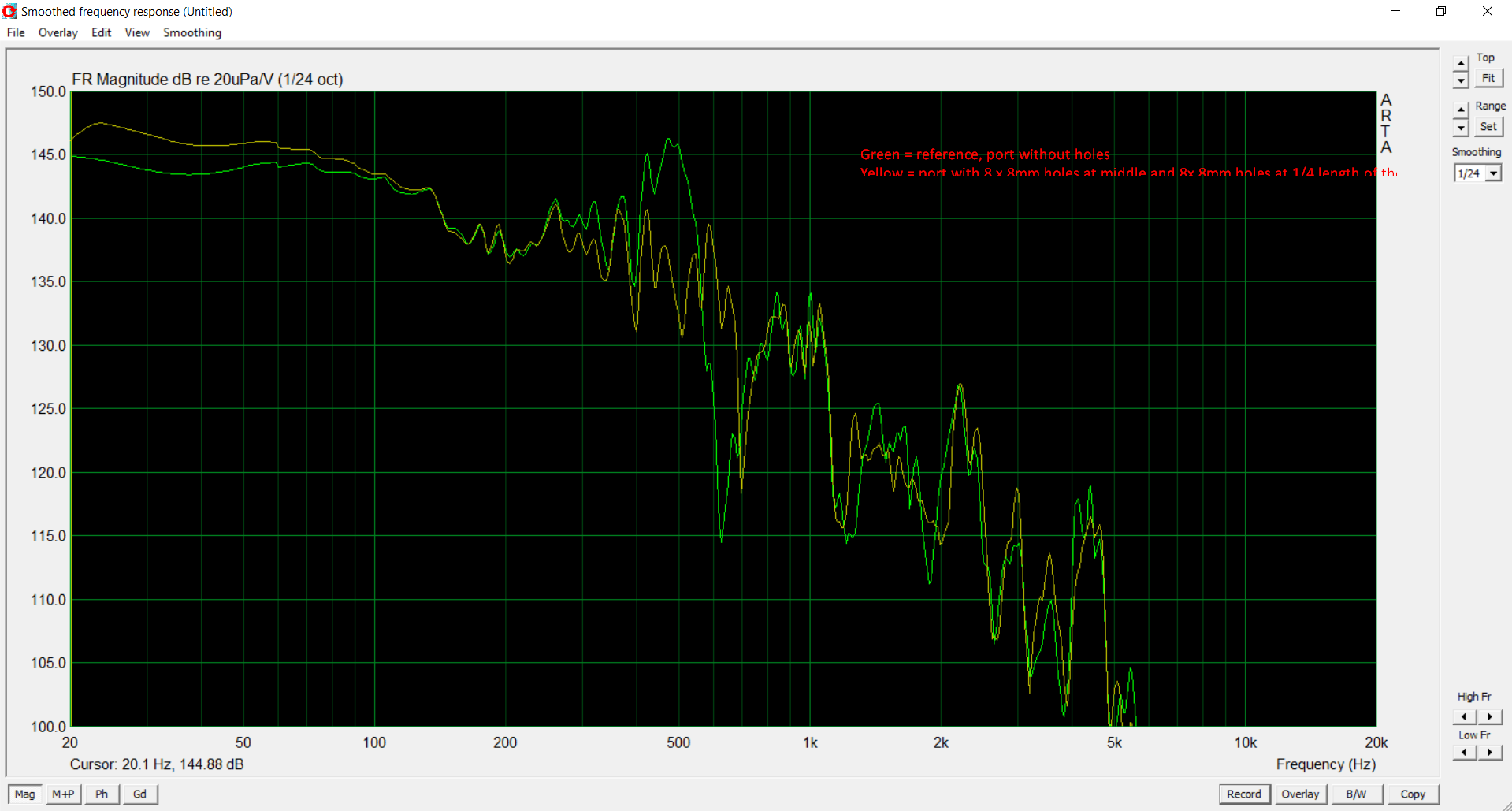
Task: Open the File menu
Action: click(16, 32)
